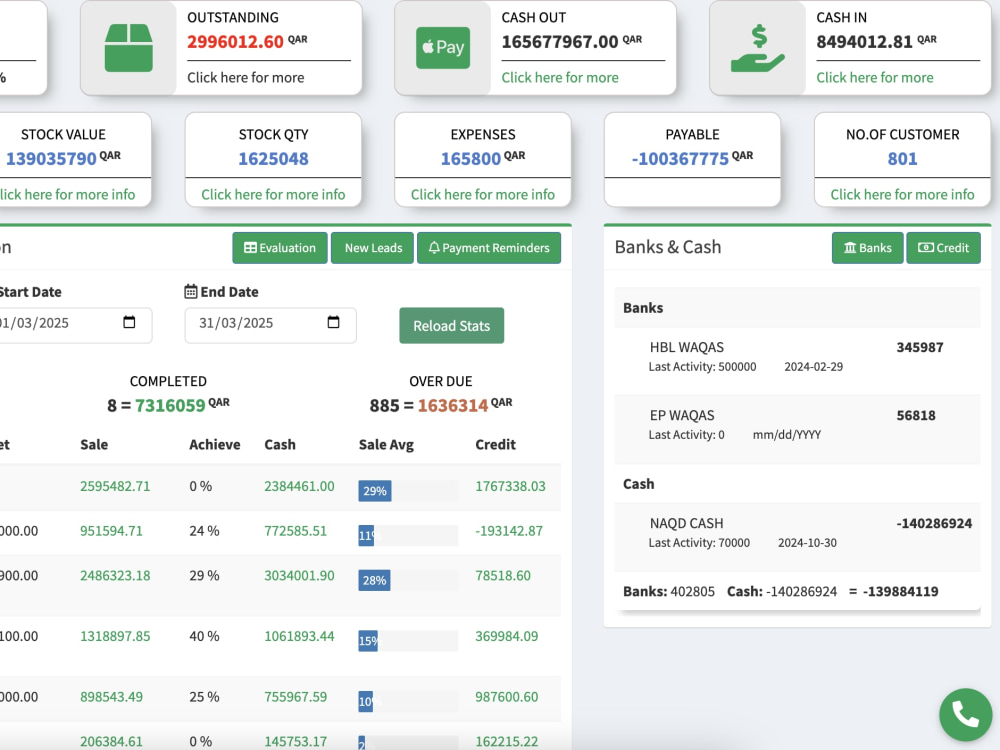Click the Stock Qty figure 1625048
1000x750 pixels.
(x=274, y=159)
